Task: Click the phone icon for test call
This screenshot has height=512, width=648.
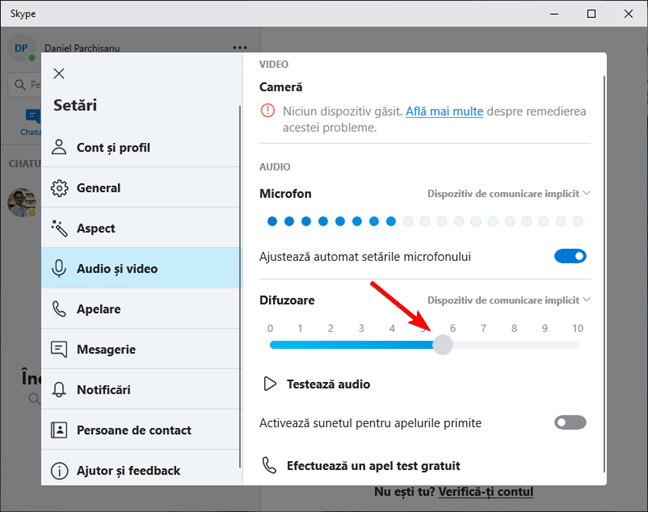Action: tap(269, 465)
